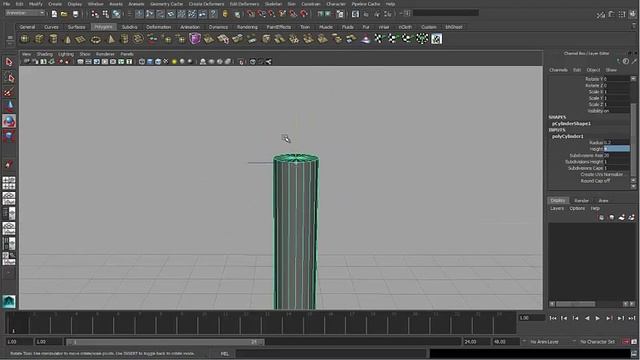Activate the Move tool in the toolbox
Image resolution: width=640 pixels, height=360 pixels.
[9, 106]
